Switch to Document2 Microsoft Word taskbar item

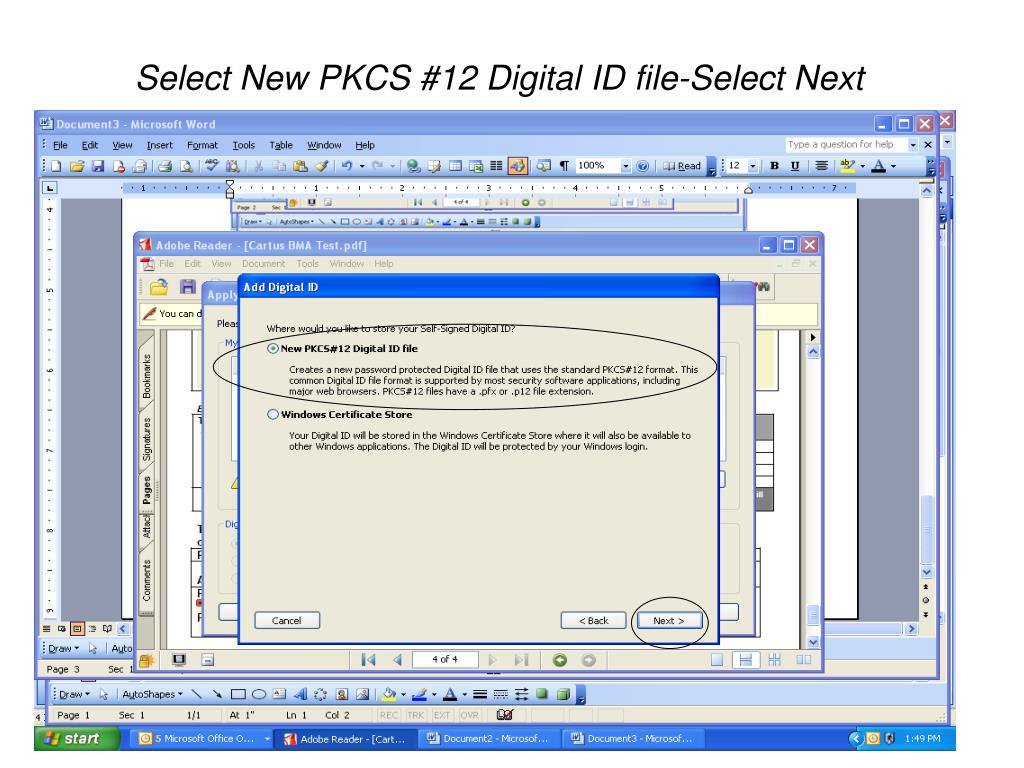click(x=488, y=739)
